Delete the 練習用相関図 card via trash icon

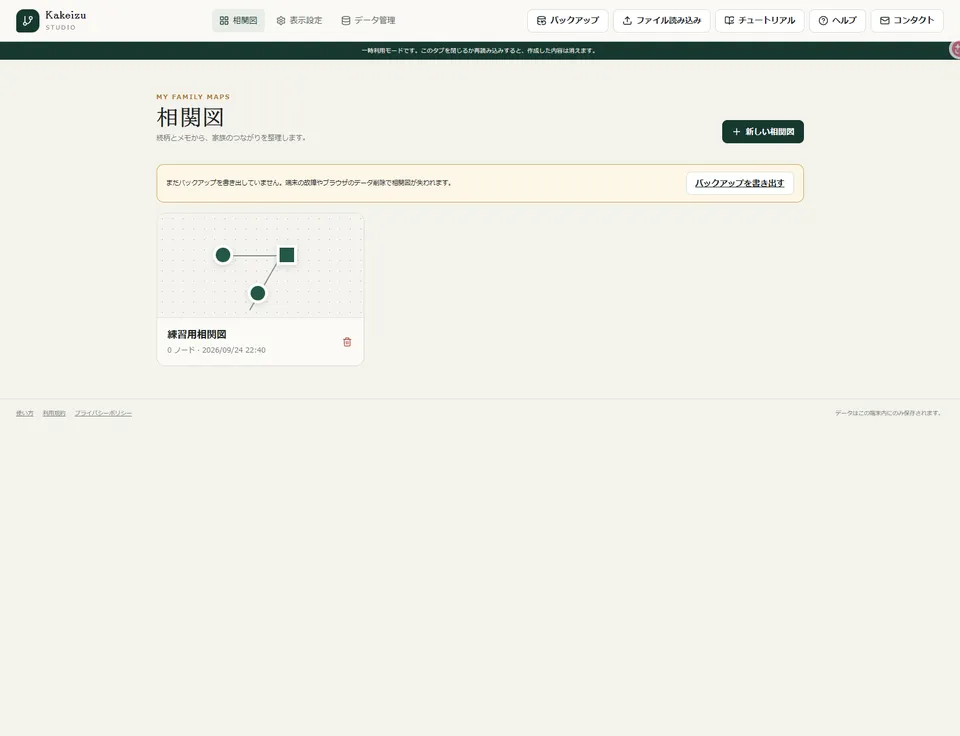[x=347, y=342]
